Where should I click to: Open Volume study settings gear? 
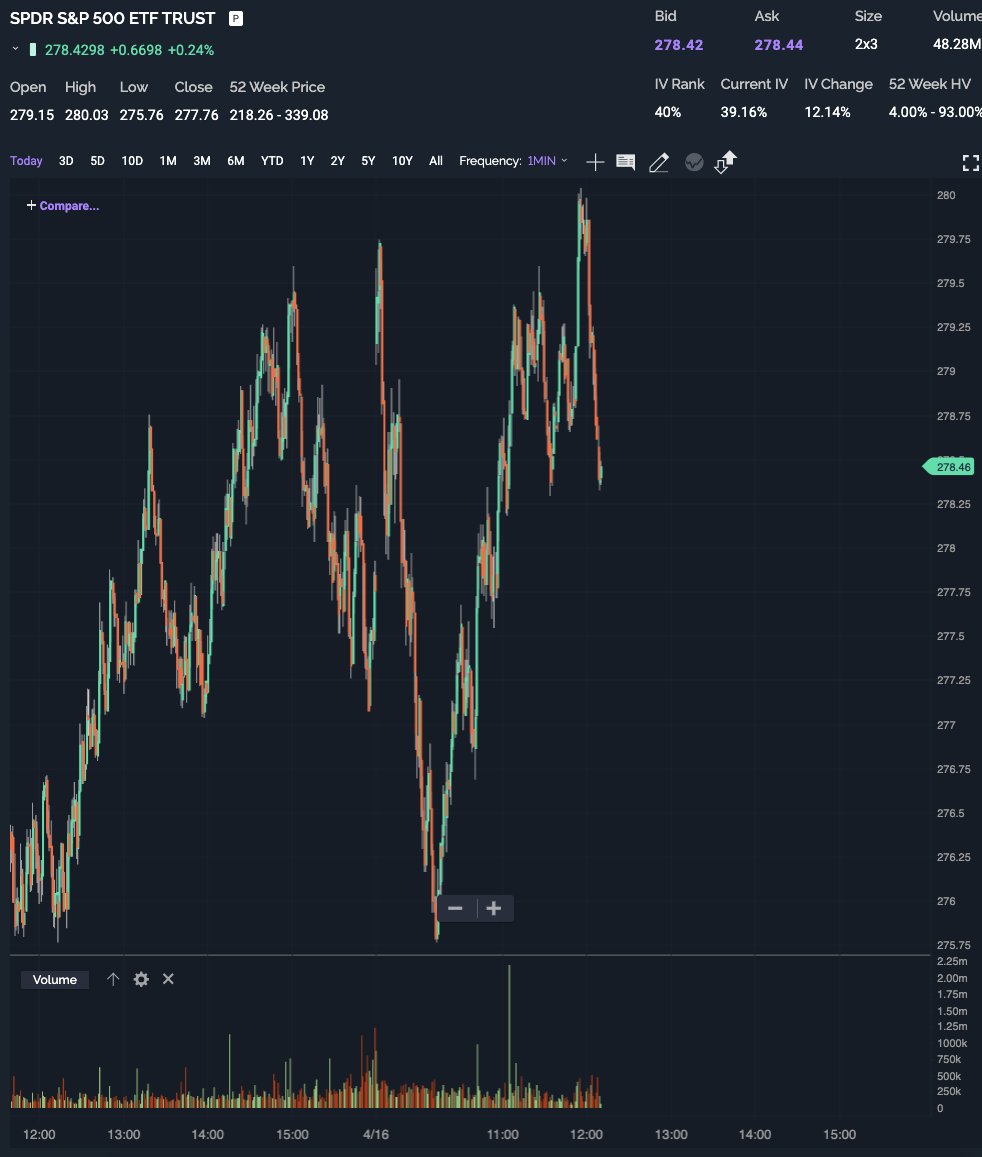coord(141,979)
